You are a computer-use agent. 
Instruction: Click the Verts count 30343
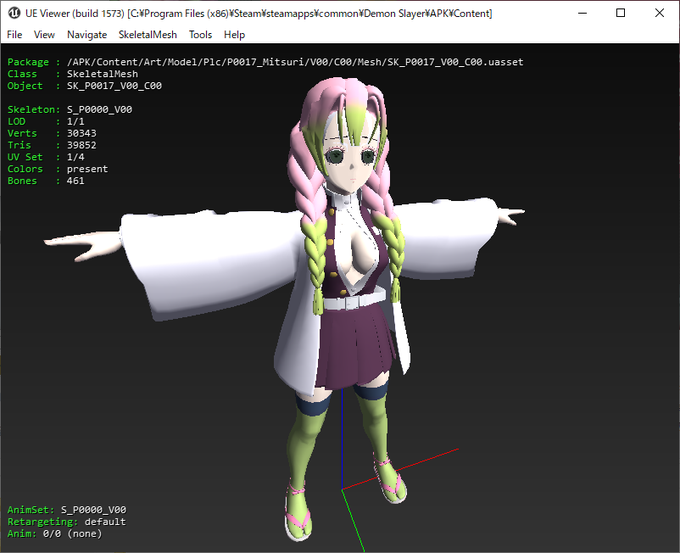pyautogui.click(x=82, y=133)
